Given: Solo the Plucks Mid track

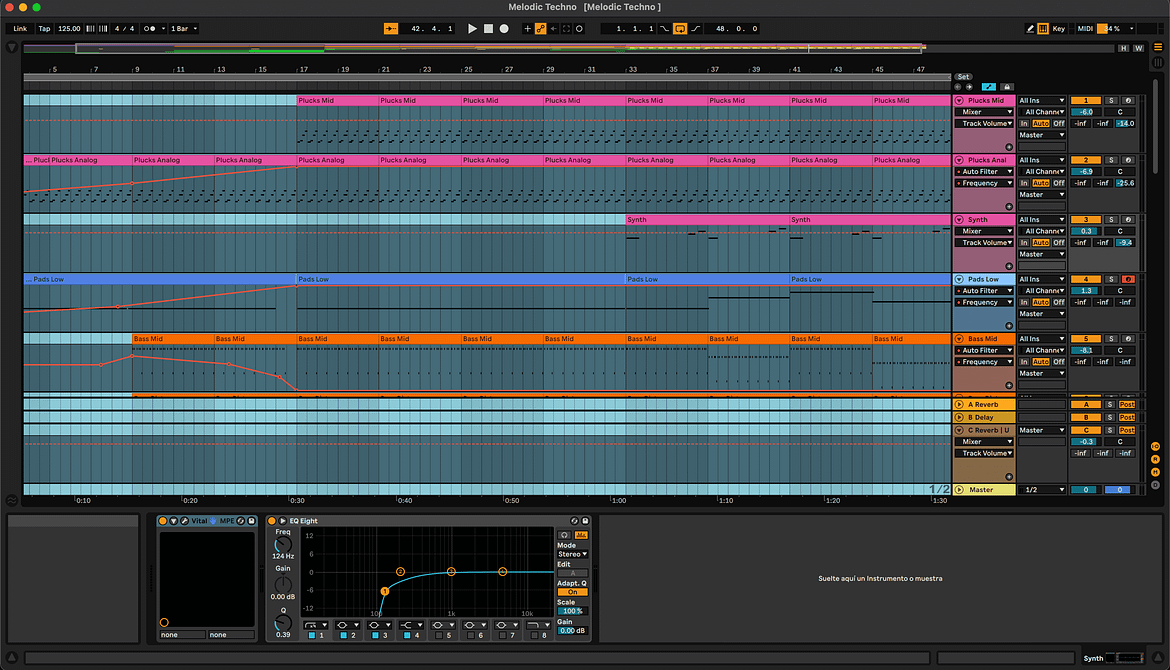Looking at the screenshot, I should pyautogui.click(x=1111, y=101).
